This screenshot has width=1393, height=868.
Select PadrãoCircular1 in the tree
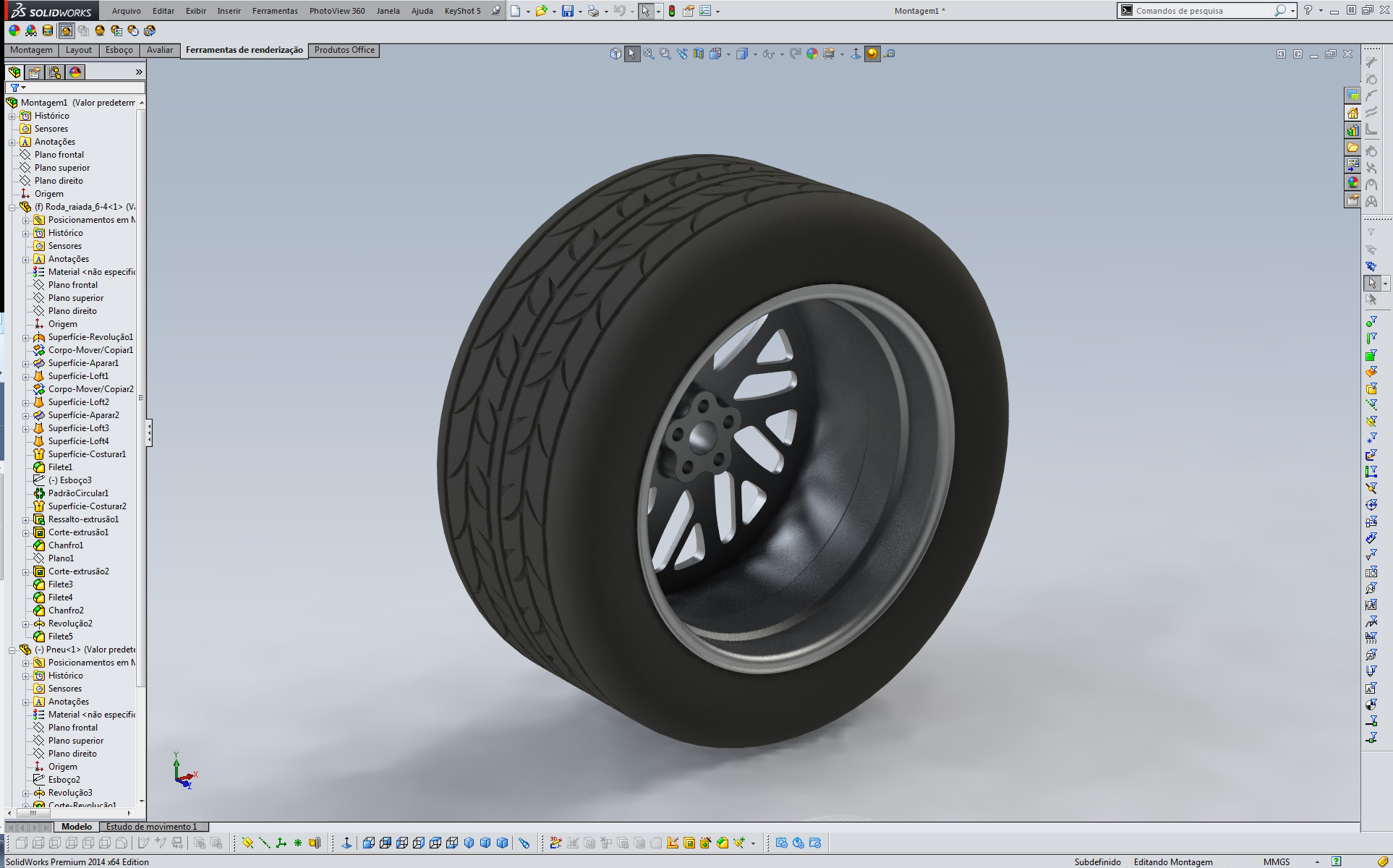78,493
